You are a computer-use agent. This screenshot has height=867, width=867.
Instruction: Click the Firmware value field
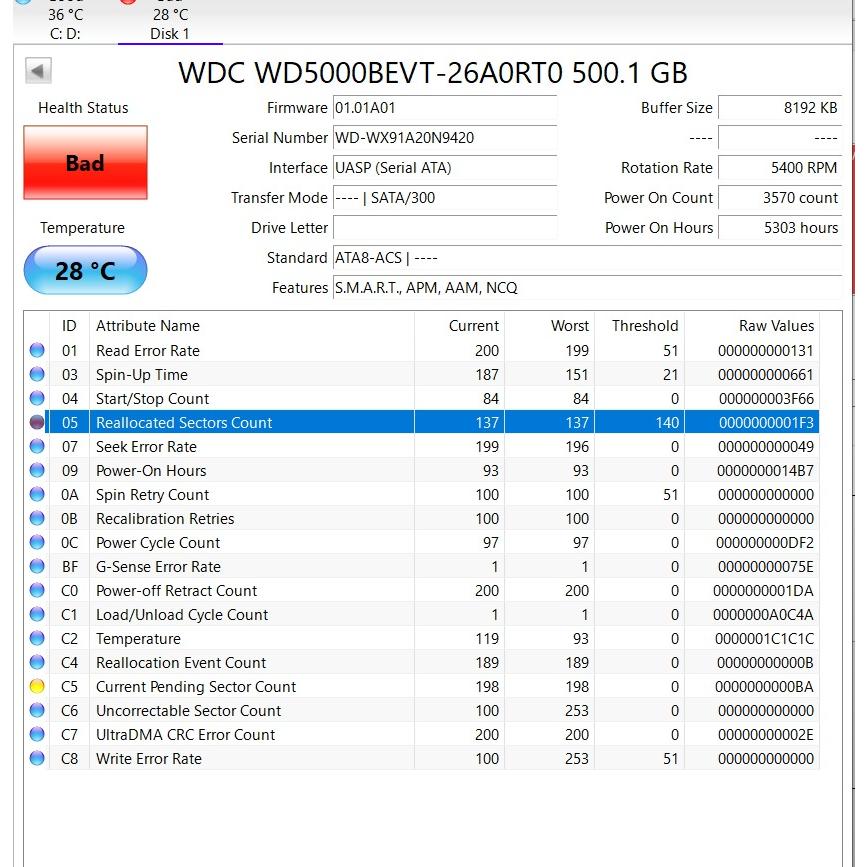(444, 108)
